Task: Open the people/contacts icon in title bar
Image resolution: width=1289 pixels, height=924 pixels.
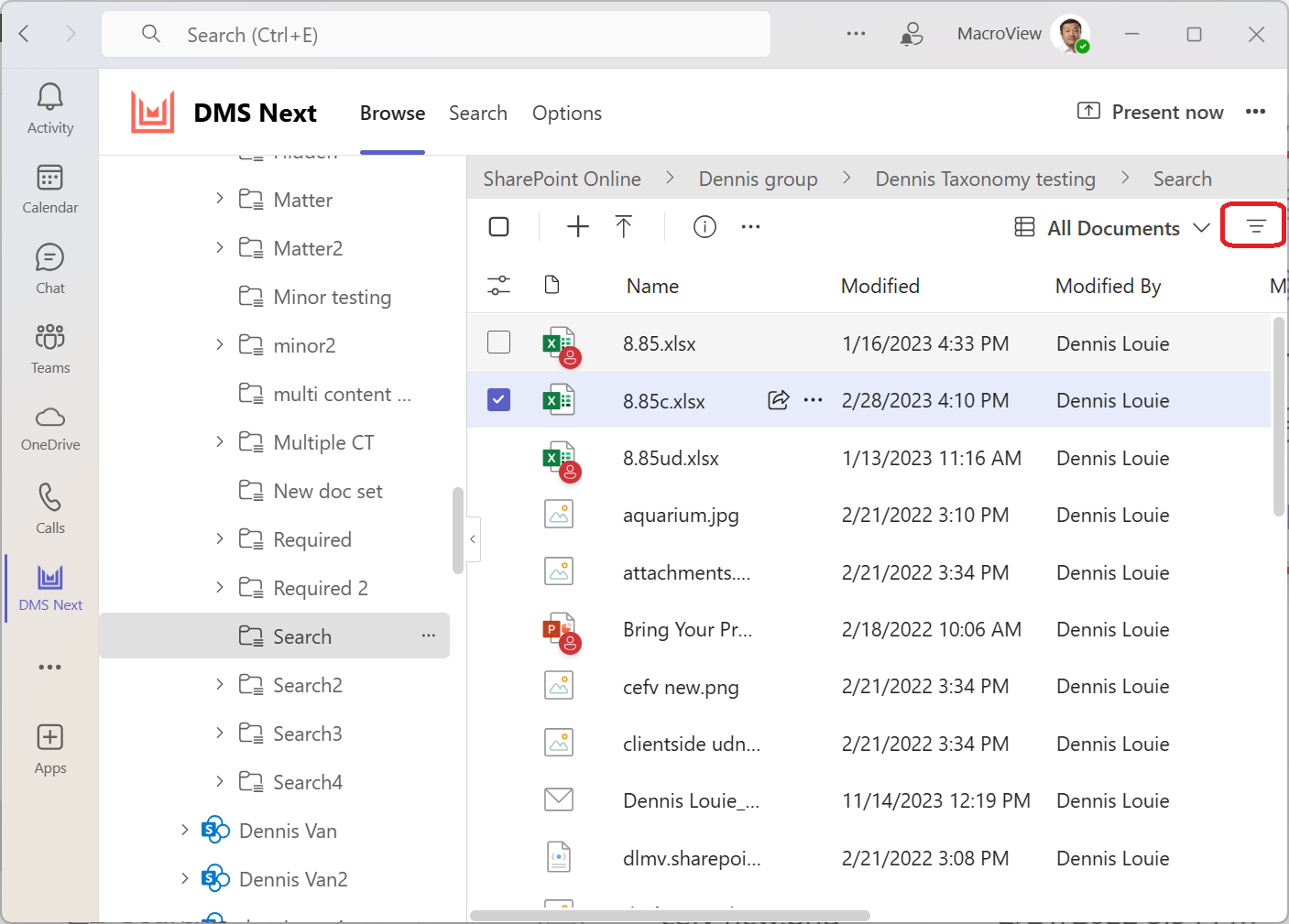Action: pyautogui.click(x=911, y=34)
